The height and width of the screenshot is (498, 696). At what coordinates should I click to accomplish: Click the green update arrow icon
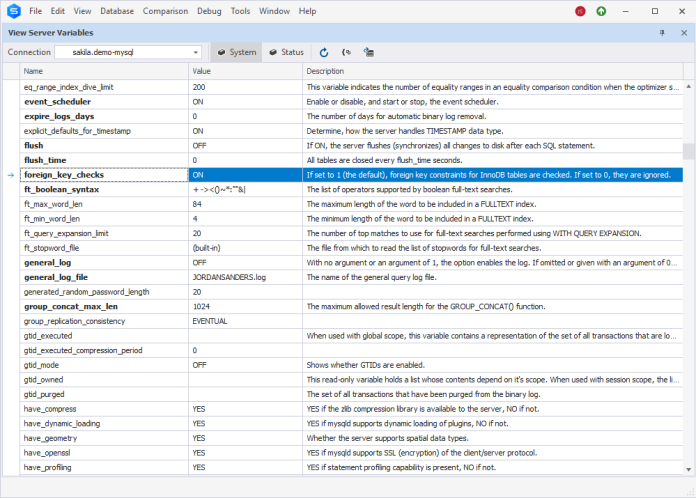pyautogui.click(x=601, y=11)
